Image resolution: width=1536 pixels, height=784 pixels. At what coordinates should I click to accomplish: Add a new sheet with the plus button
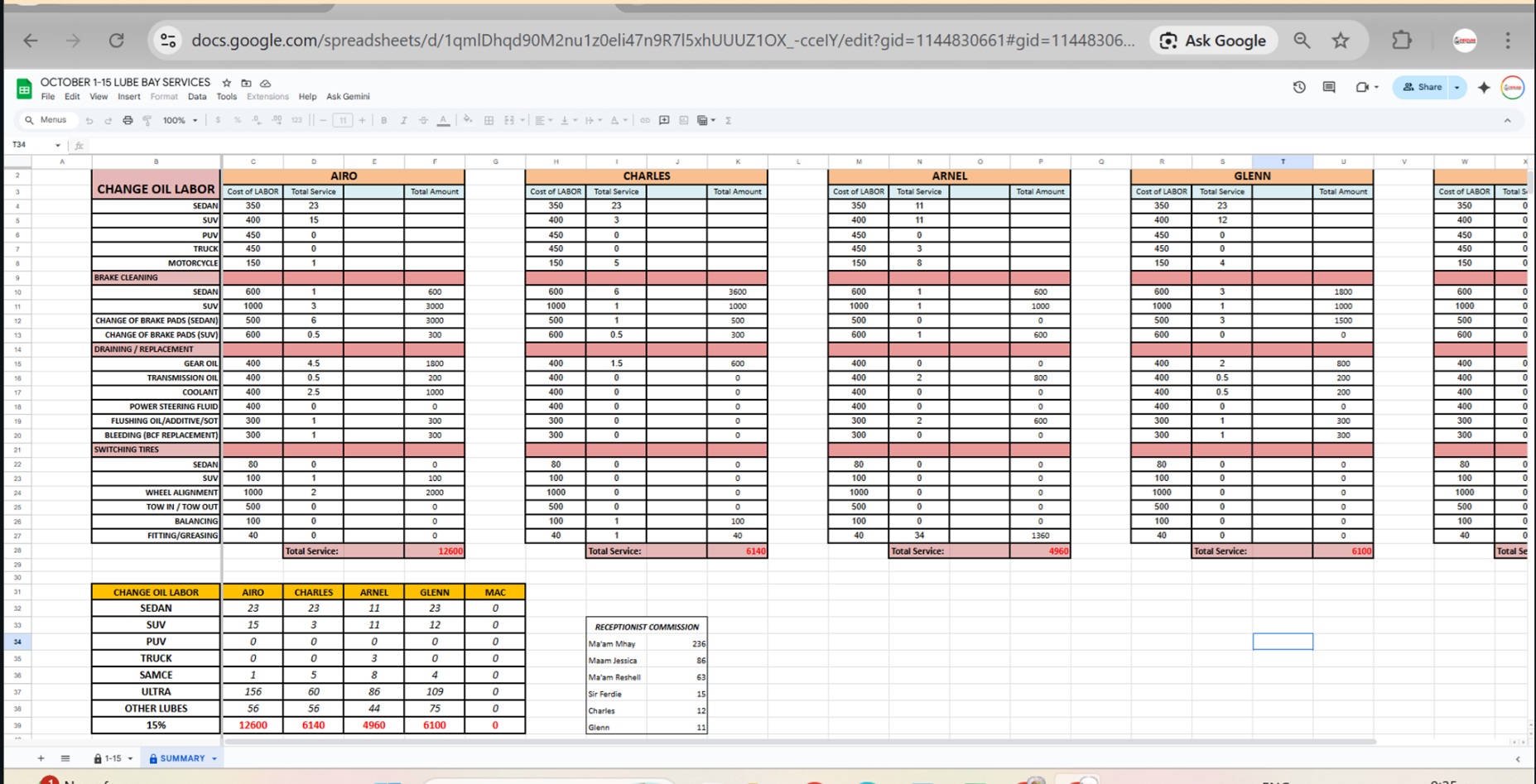tap(41, 758)
